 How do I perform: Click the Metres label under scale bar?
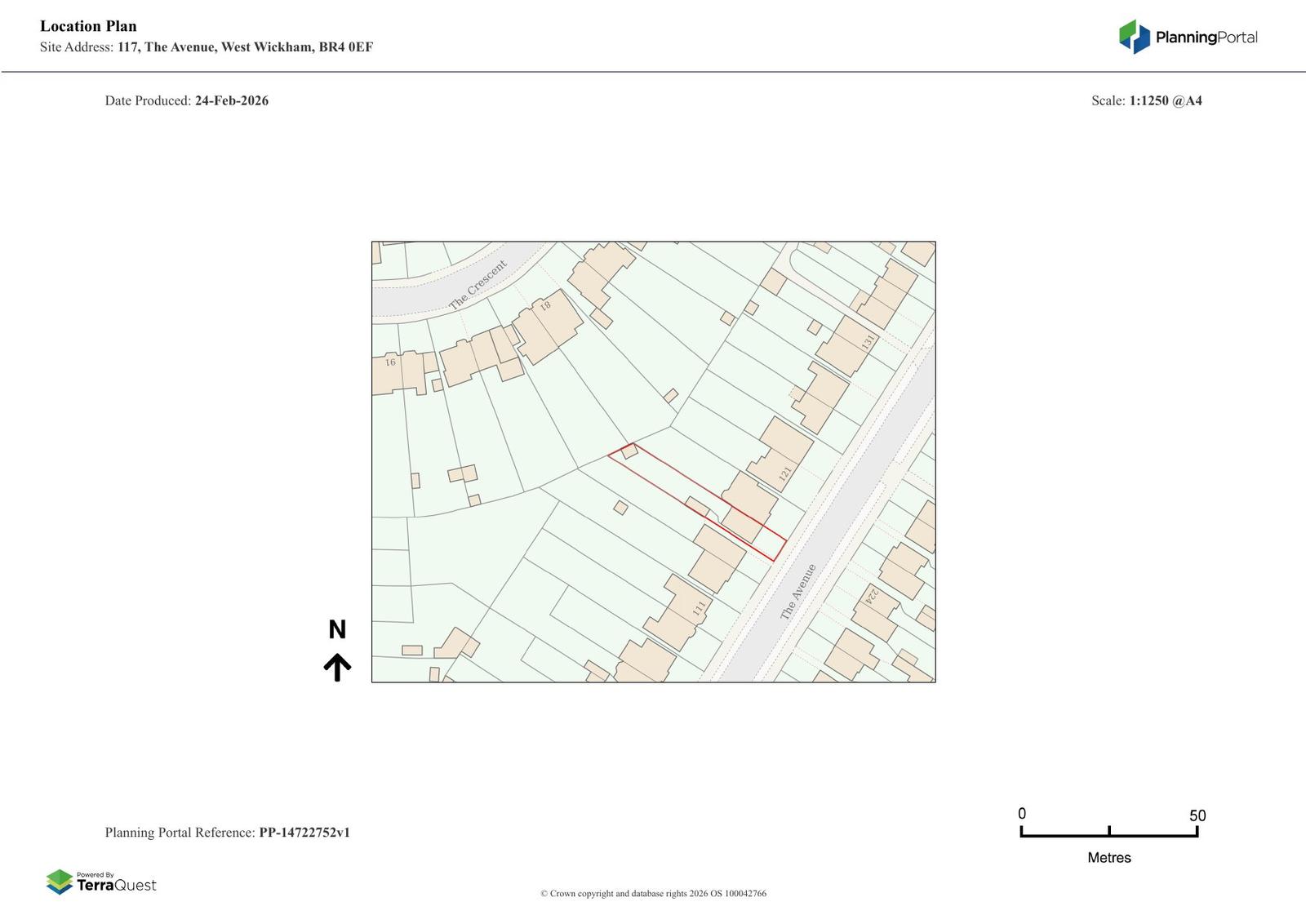pyautogui.click(x=1108, y=858)
